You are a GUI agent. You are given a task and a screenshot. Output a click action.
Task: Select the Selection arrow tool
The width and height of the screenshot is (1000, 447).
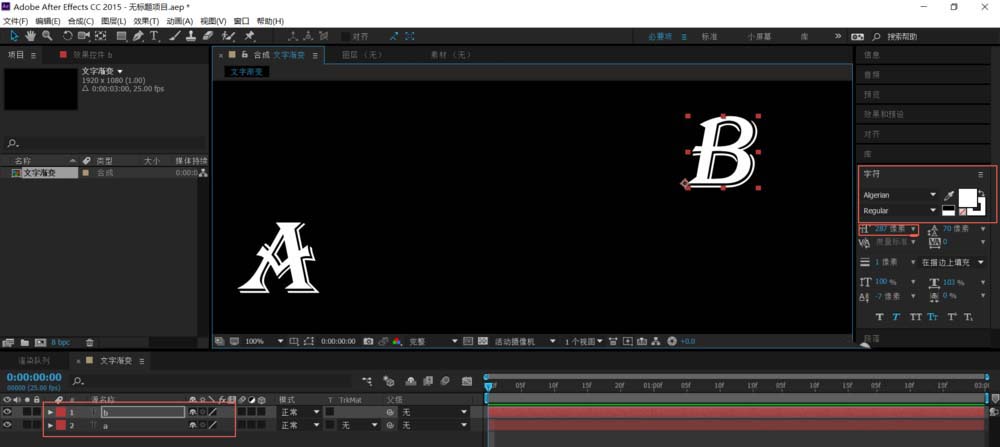14,36
